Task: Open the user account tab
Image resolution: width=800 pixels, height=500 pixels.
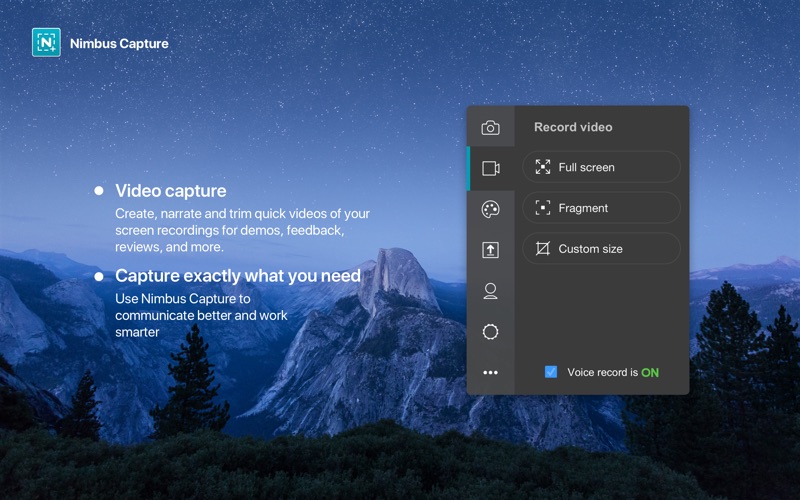Action: [490, 291]
